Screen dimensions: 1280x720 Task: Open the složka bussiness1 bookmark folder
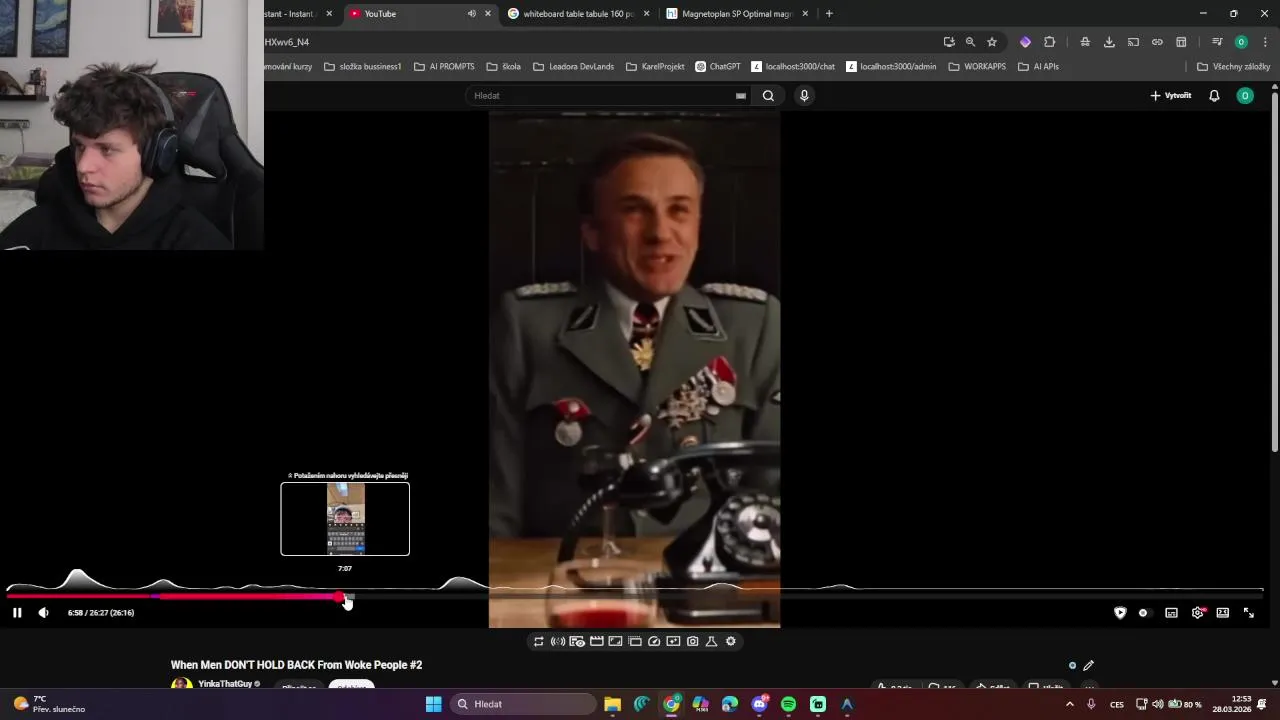(x=362, y=67)
